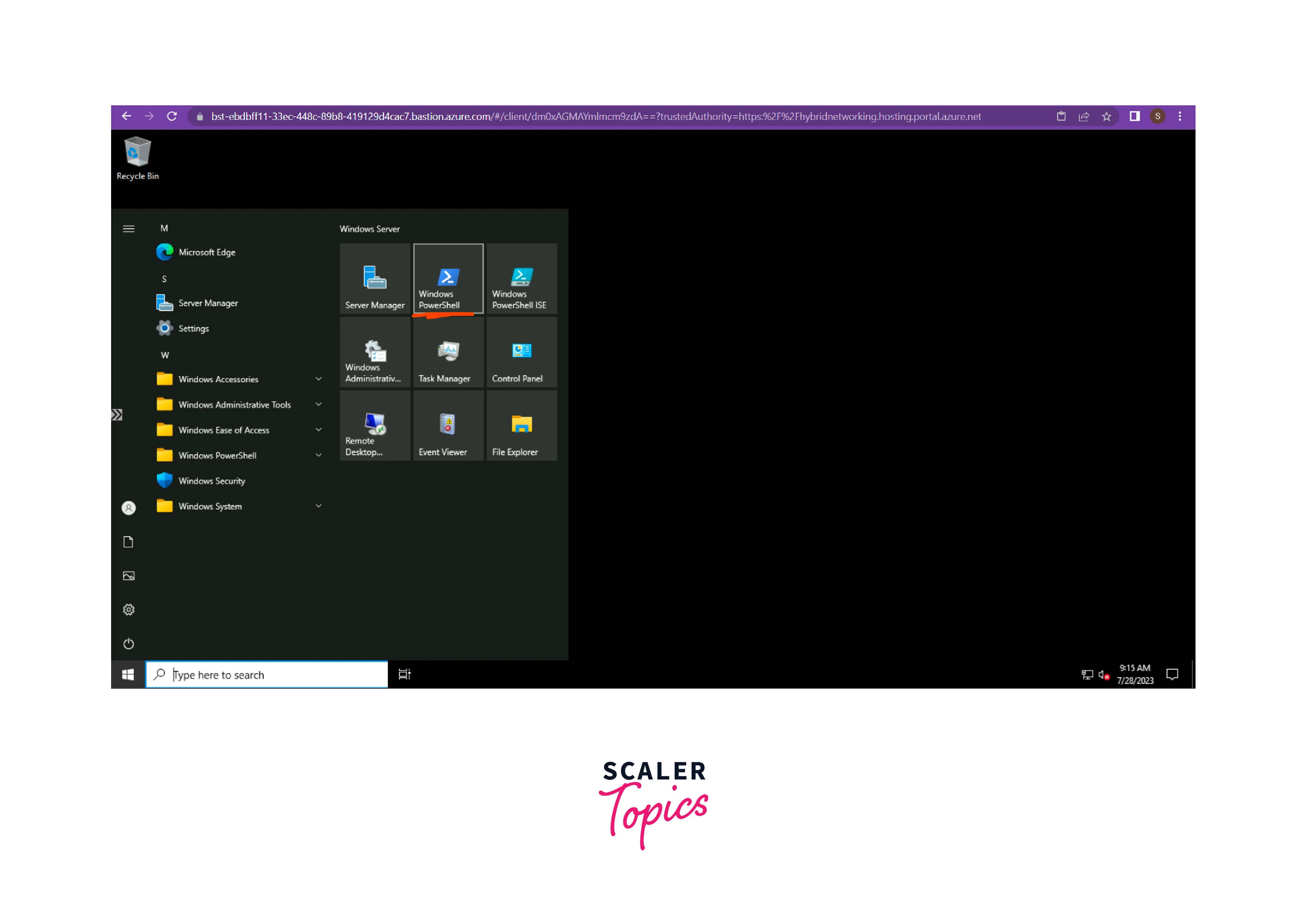Open the notification center icon in taskbar
Viewport: 1307px width, 924px height.
pyautogui.click(x=1172, y=675)
